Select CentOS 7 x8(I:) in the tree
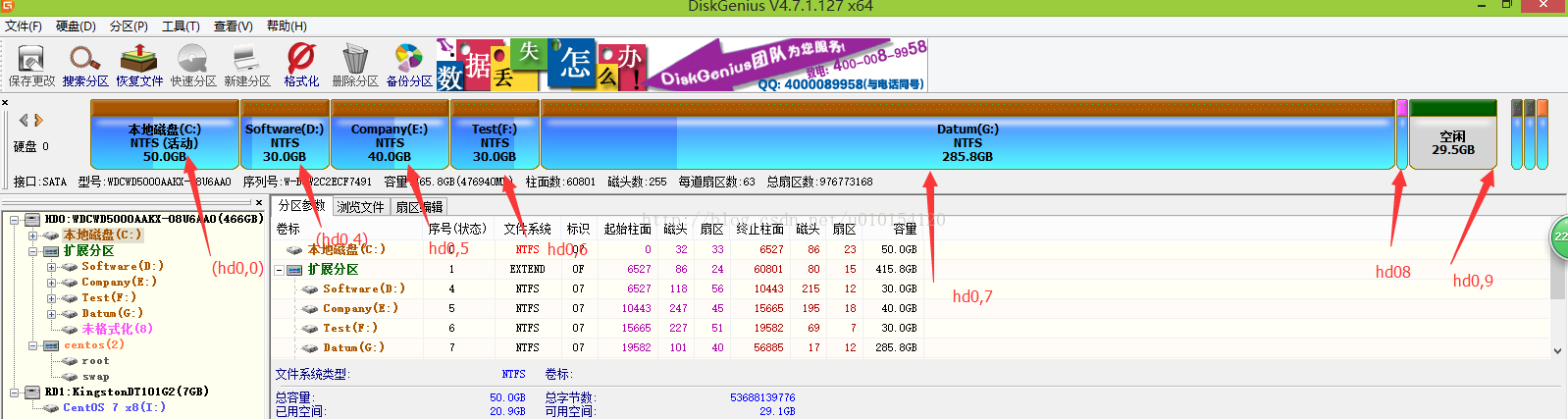Image resolution: width=1568 pixels, height=419 pixels. click(x=114, y=408)
